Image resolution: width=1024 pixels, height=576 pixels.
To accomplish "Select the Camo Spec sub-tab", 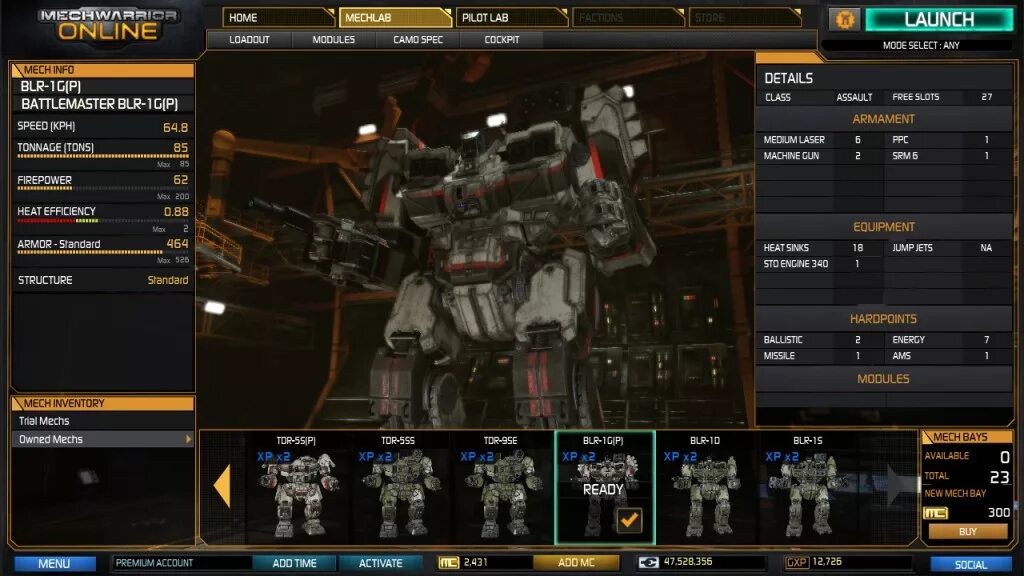I will (x=418, y=40).
